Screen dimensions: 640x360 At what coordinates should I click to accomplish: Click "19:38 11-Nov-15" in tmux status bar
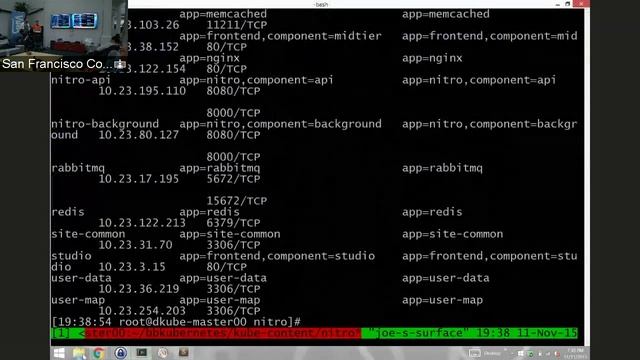tap(527, 333)
